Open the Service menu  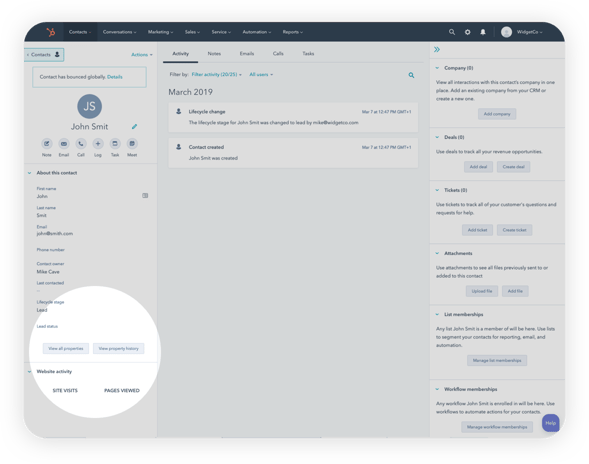tap(221, 32)
